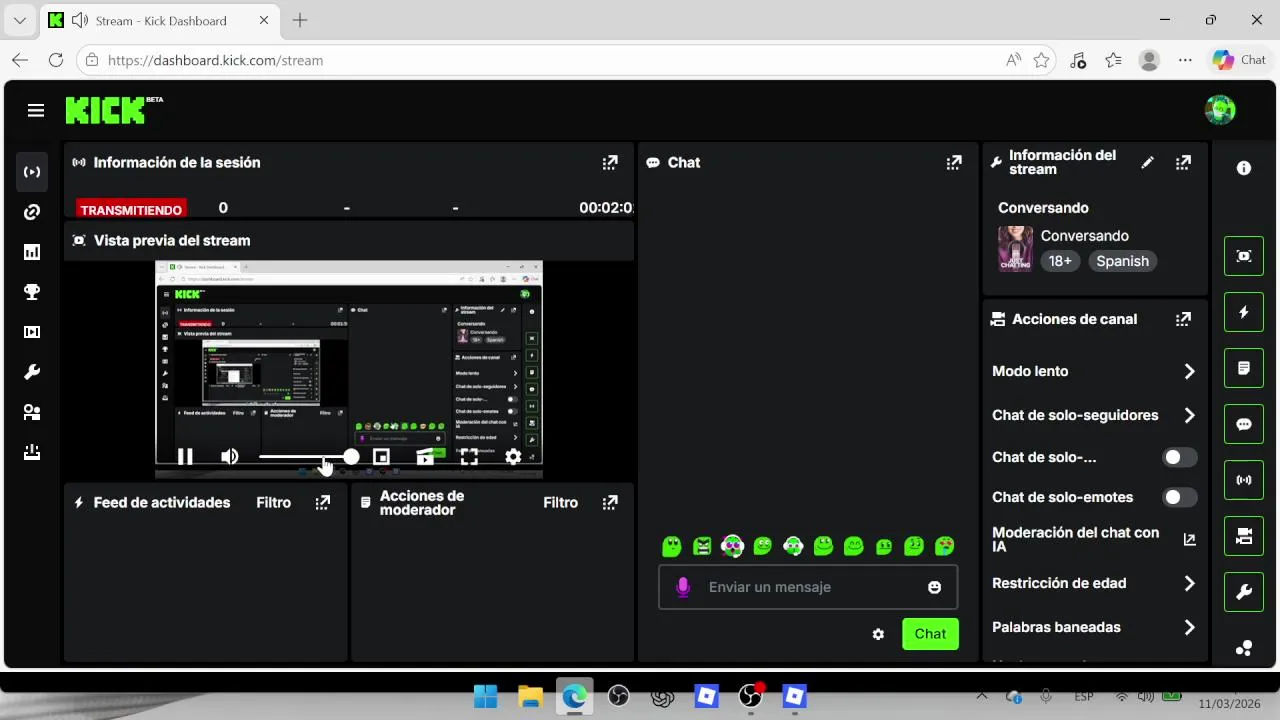The width and height of the screenshot is (1280, 720).
Task: Click the Enviar un mensaje field
Action: coord(808,587)
